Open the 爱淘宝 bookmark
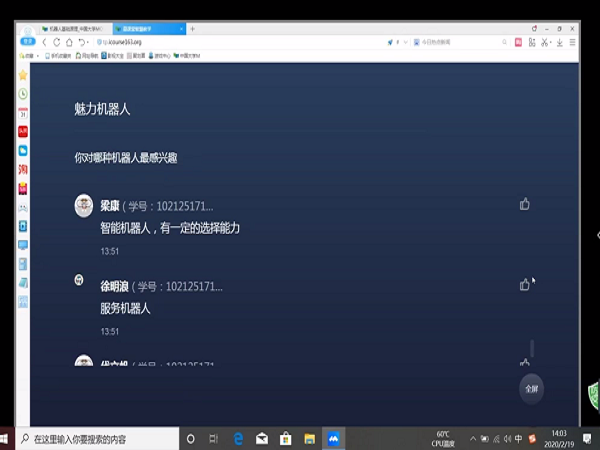 136,56
